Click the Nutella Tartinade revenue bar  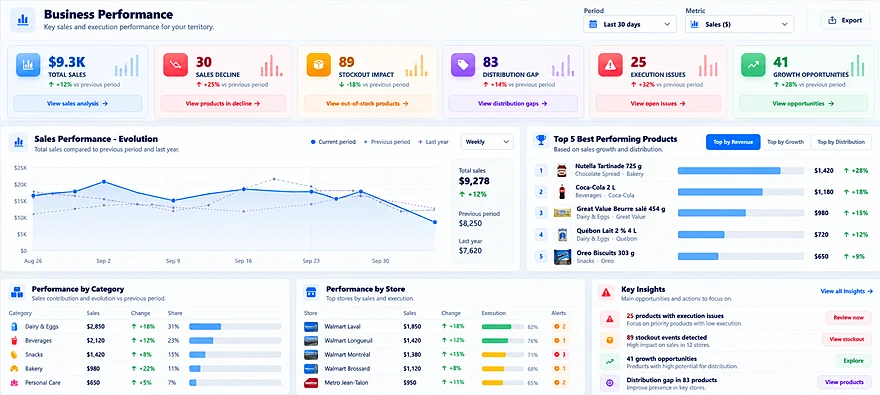741,171
